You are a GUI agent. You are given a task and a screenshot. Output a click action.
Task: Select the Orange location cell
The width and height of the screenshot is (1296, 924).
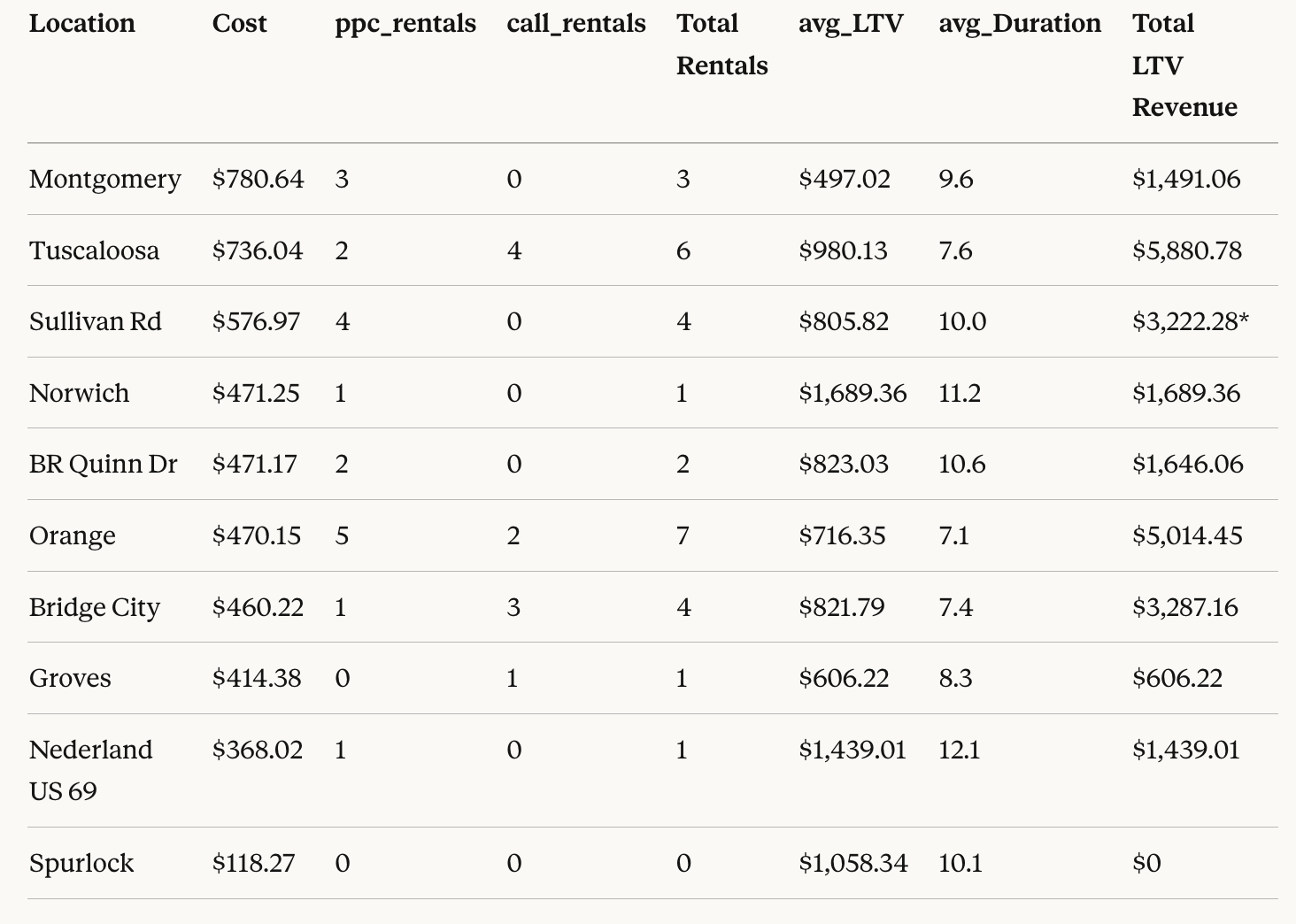point(72,535)
